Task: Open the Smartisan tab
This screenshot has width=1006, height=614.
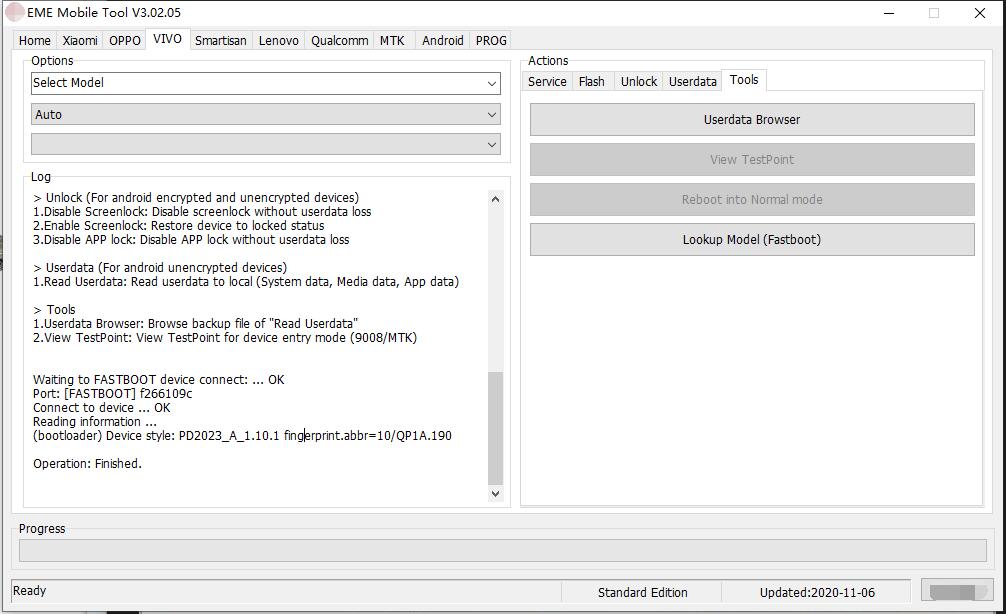Action: coord(221,40)
